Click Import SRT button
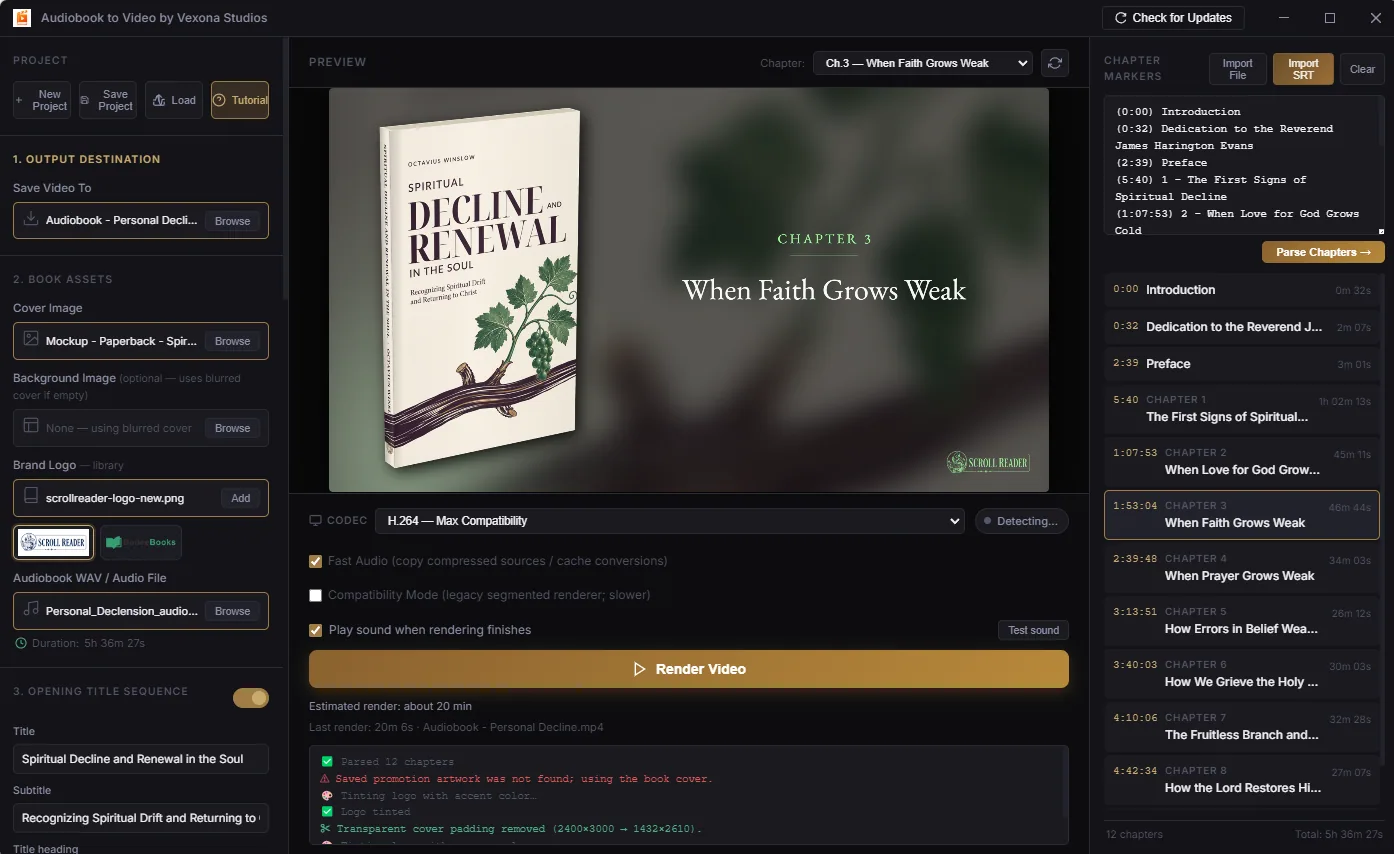1394x854 pixels. (x=1303, y=69)
